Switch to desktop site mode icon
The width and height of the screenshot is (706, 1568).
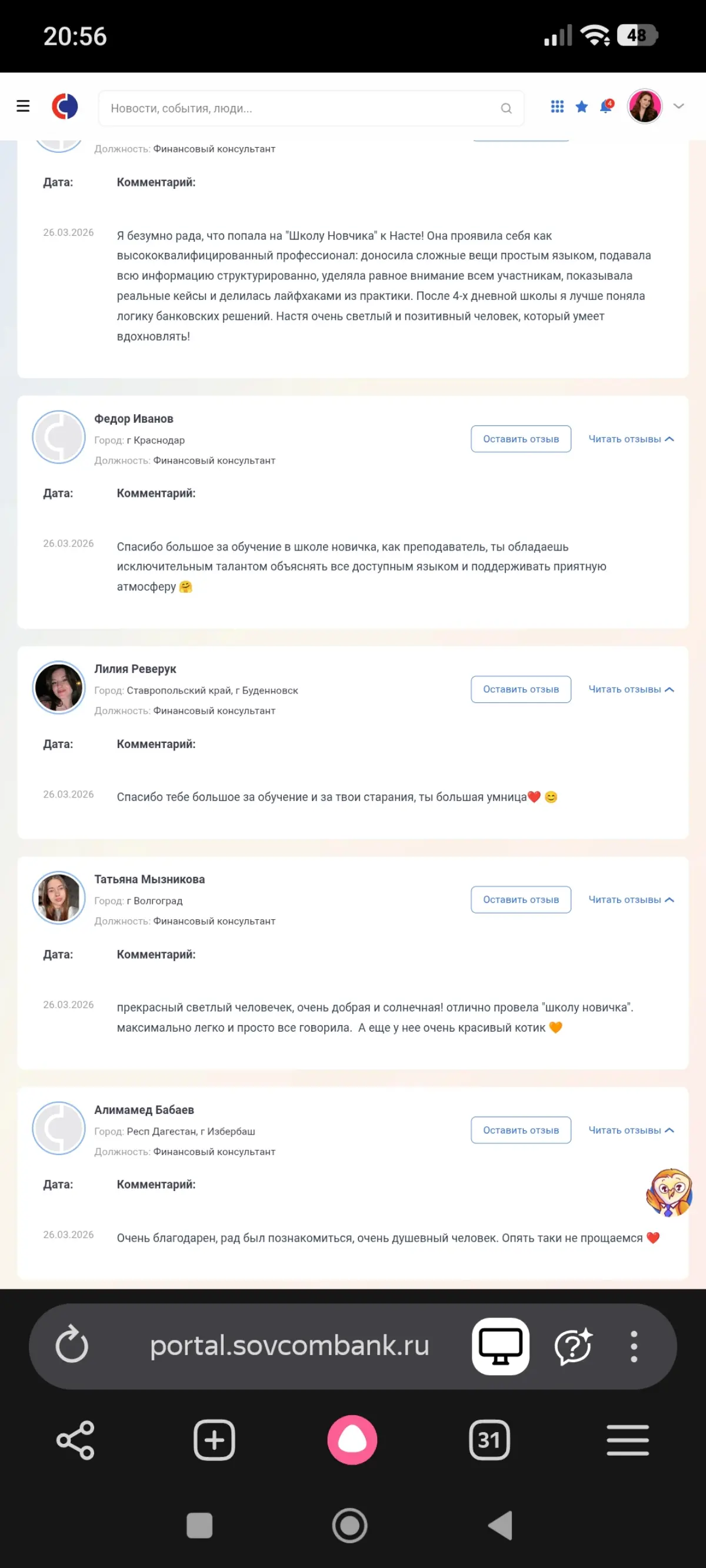coord(500,1345)
